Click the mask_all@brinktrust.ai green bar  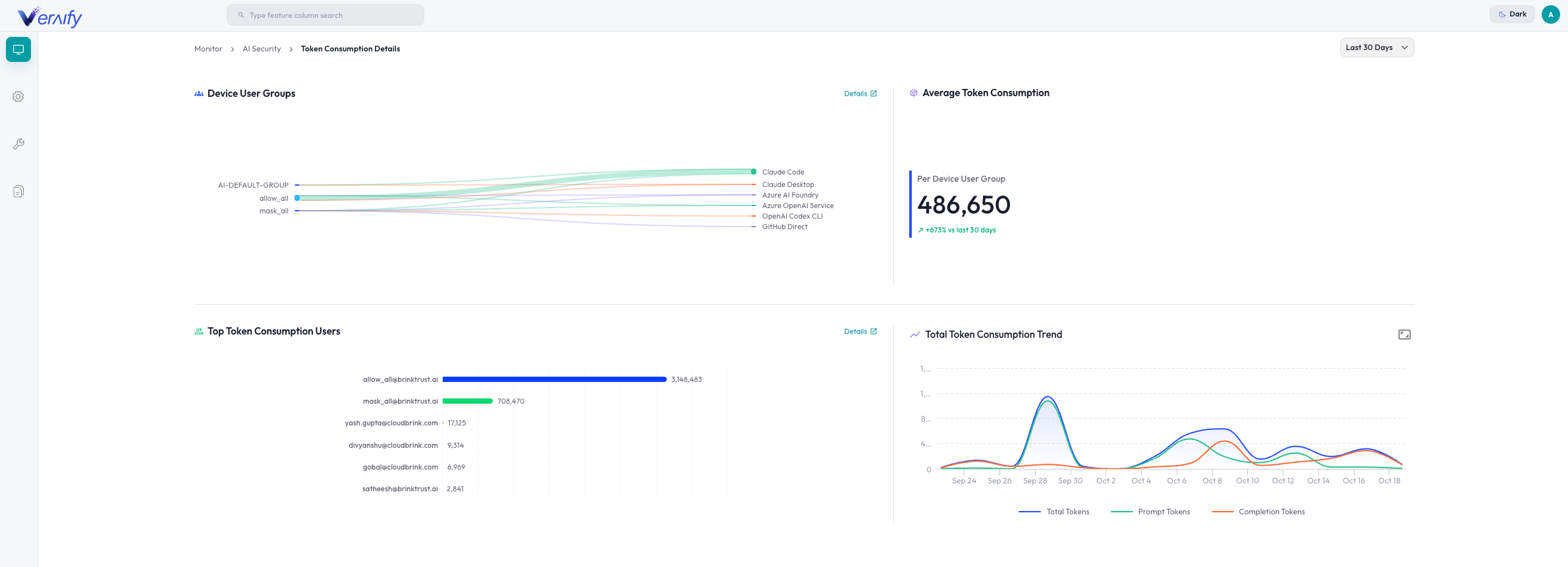(468, 401)
